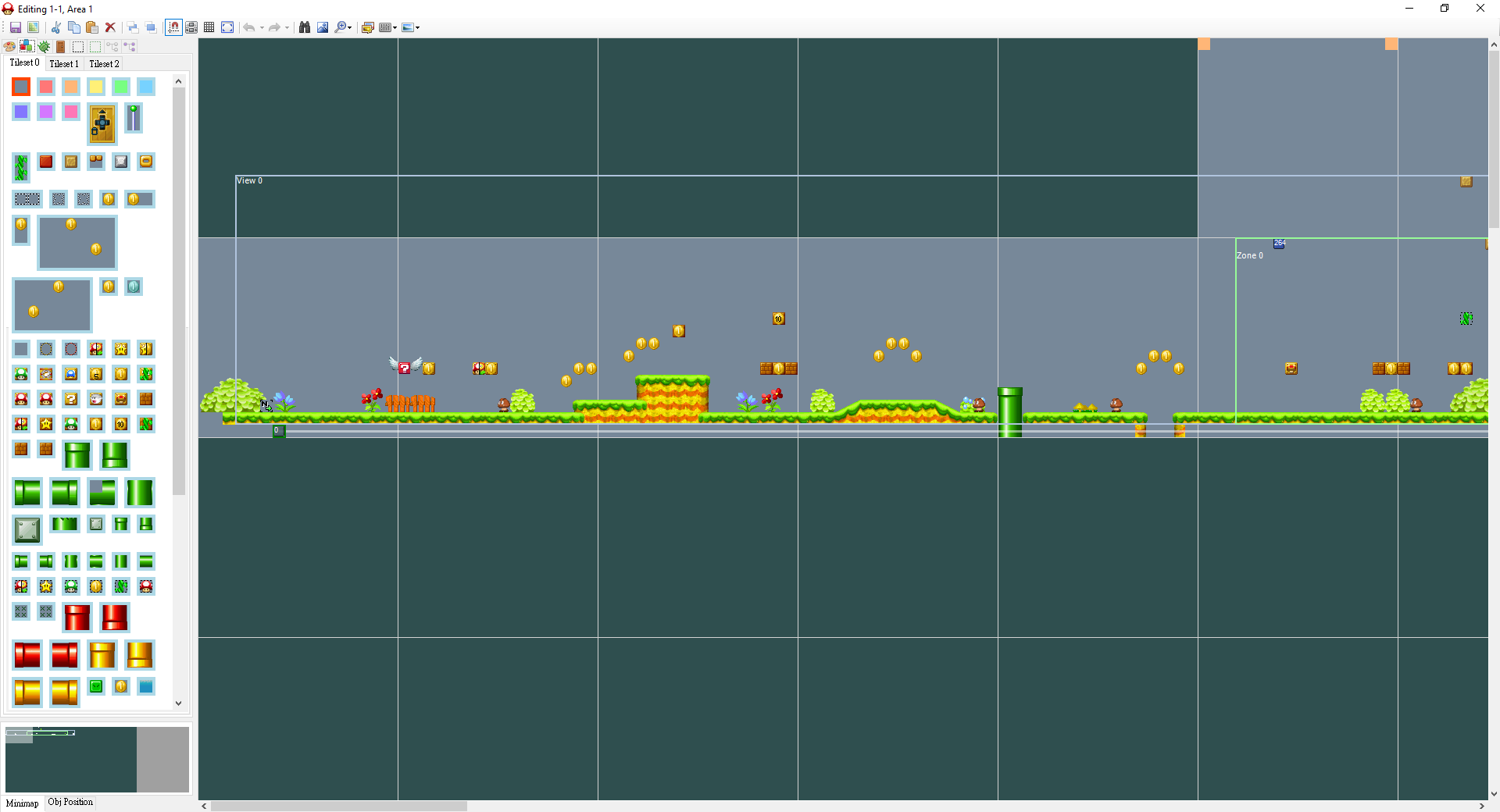This screenshot has height=812, width=1500.
Task: Expand the Redo history dropdown arrow
Action: click(x=287, y=28)
